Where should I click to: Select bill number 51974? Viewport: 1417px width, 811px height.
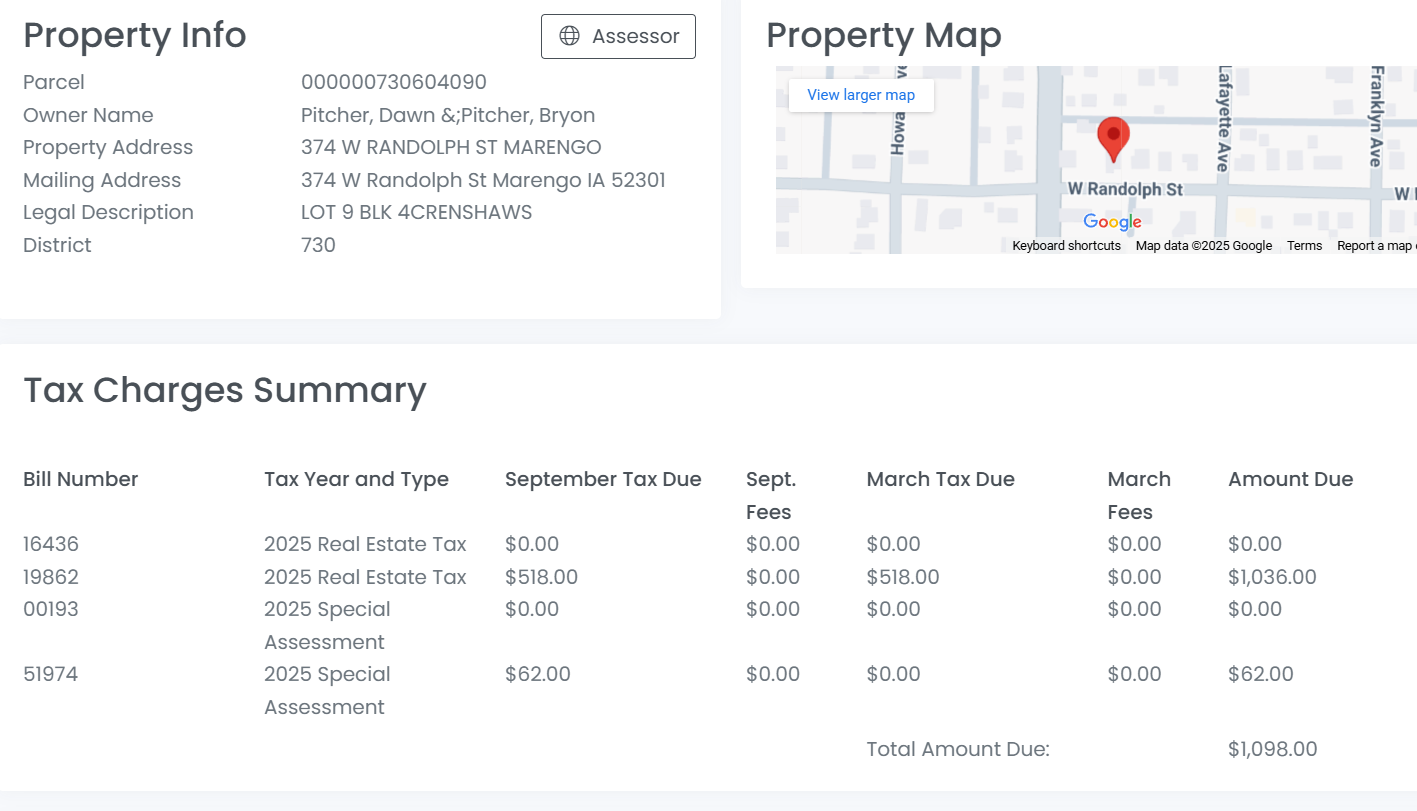51,674
